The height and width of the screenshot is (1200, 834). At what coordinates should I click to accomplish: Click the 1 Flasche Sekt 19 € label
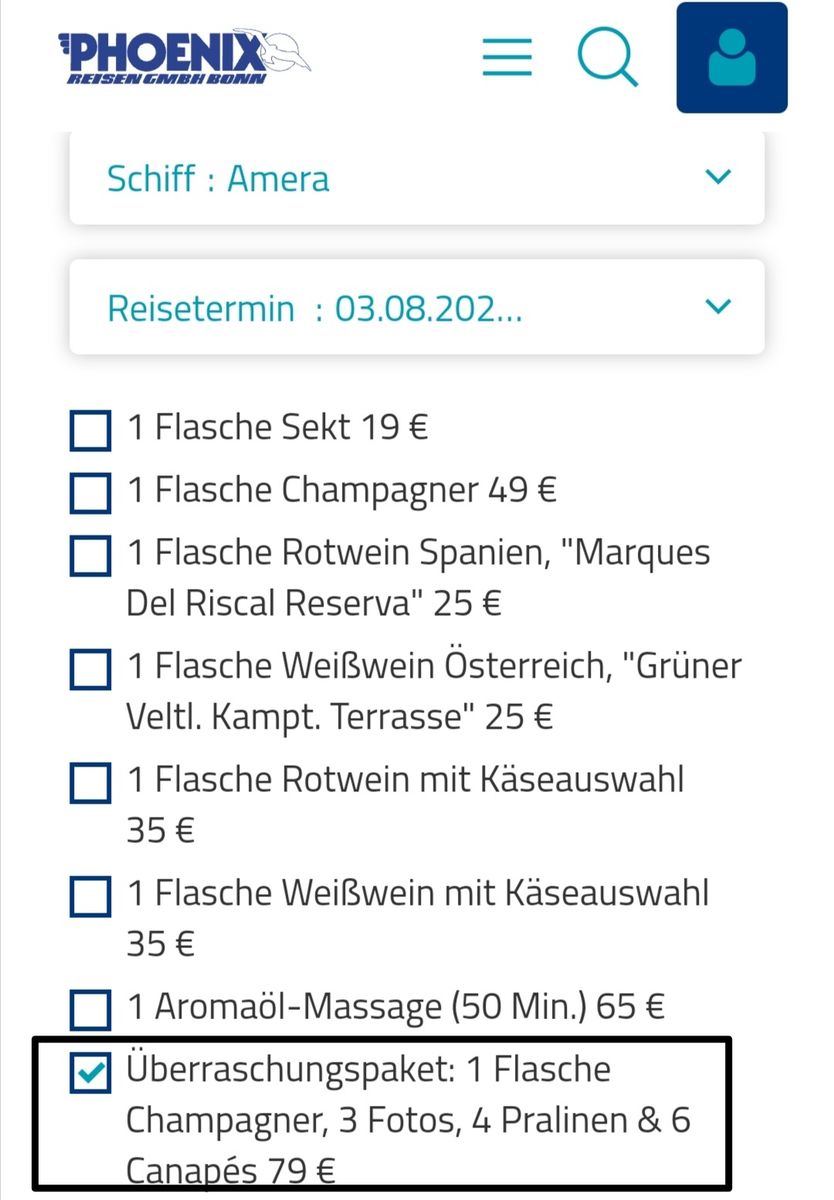click(x=277, y=428)
